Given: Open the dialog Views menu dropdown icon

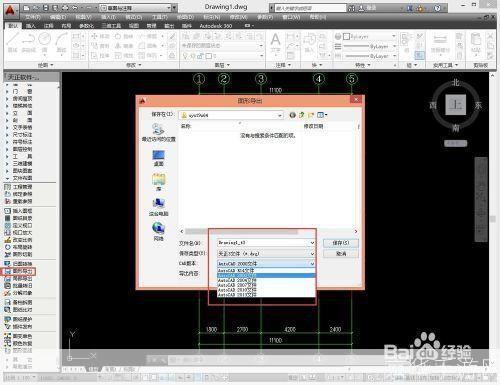Looking at the screenshot, I should (322, 115).
